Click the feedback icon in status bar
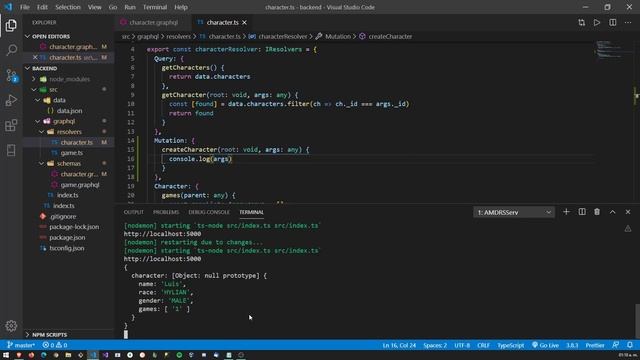This screenshot has height=360, width=640. coord(616,345)
